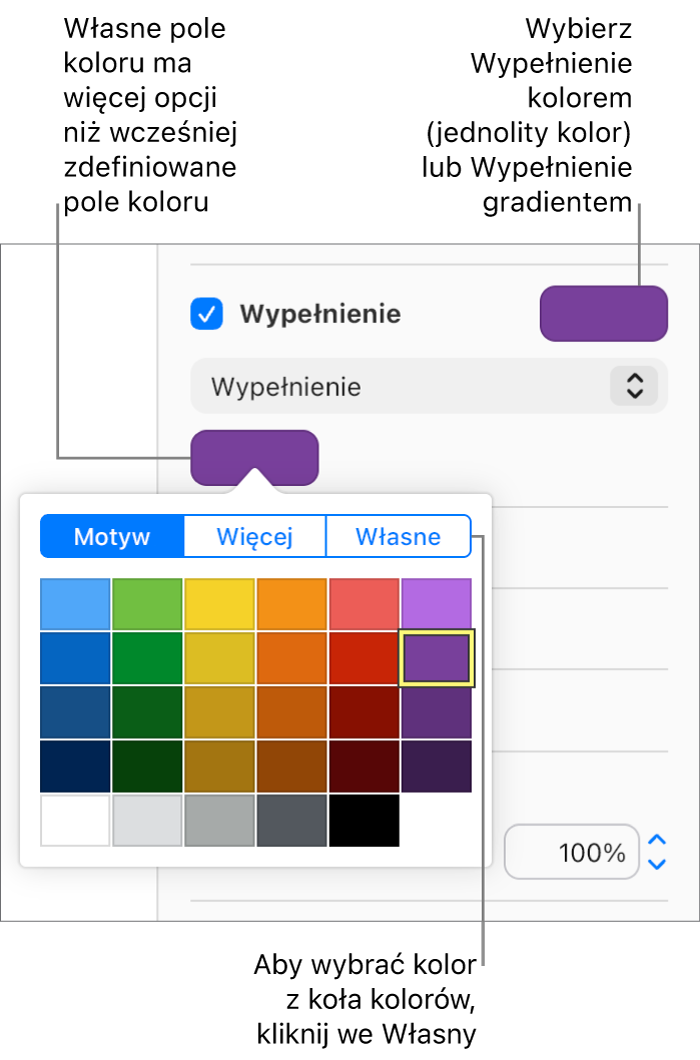Select the highlighted purple swatch
This screenshot has height=1060, width=700.
click(x=437, y=657)
